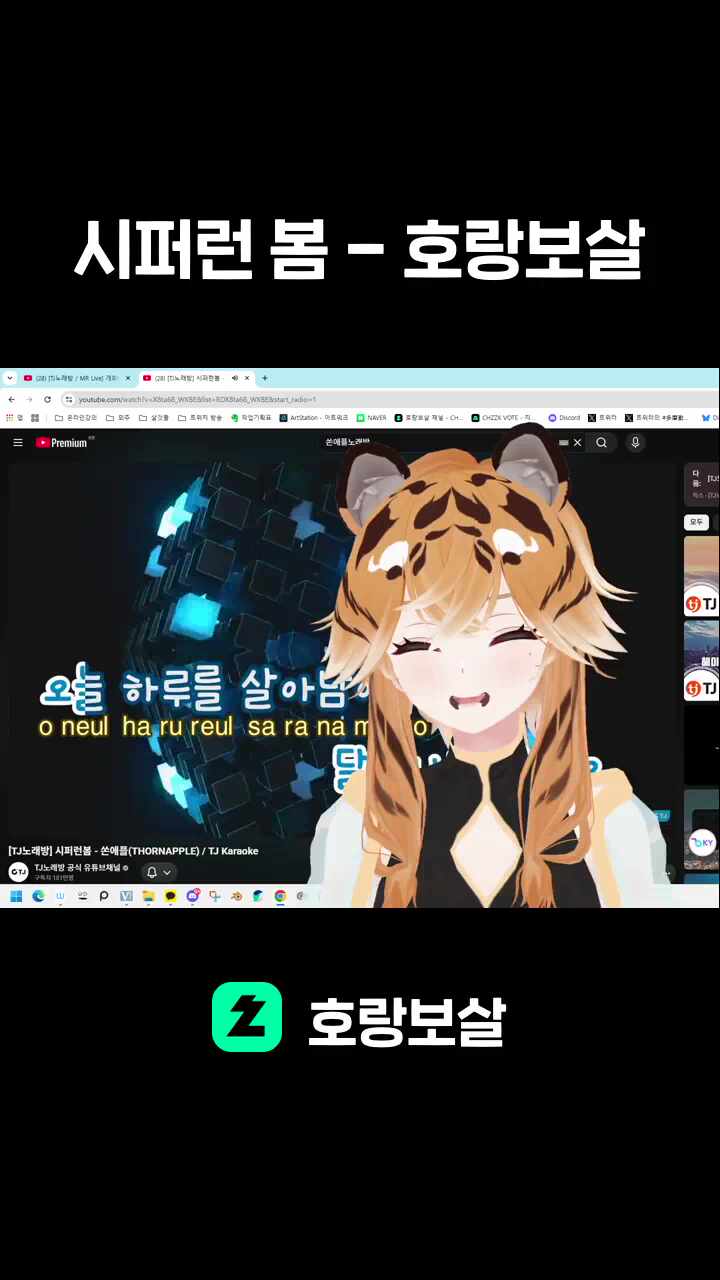Click the browser address bar URL
The height and width of the screenshot is (1280, 720).
pos(198,399)
